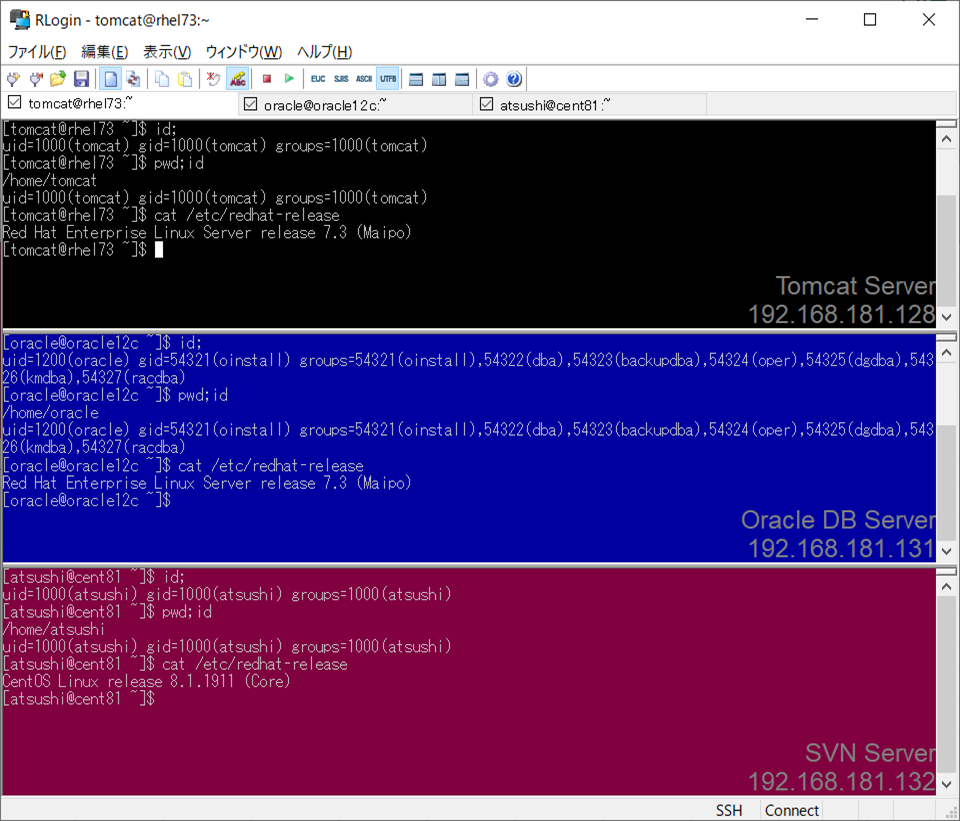Click the first 'uid=1000(tomcat)' output line
Screen dimensions: 960x821
tap(215, 146)
